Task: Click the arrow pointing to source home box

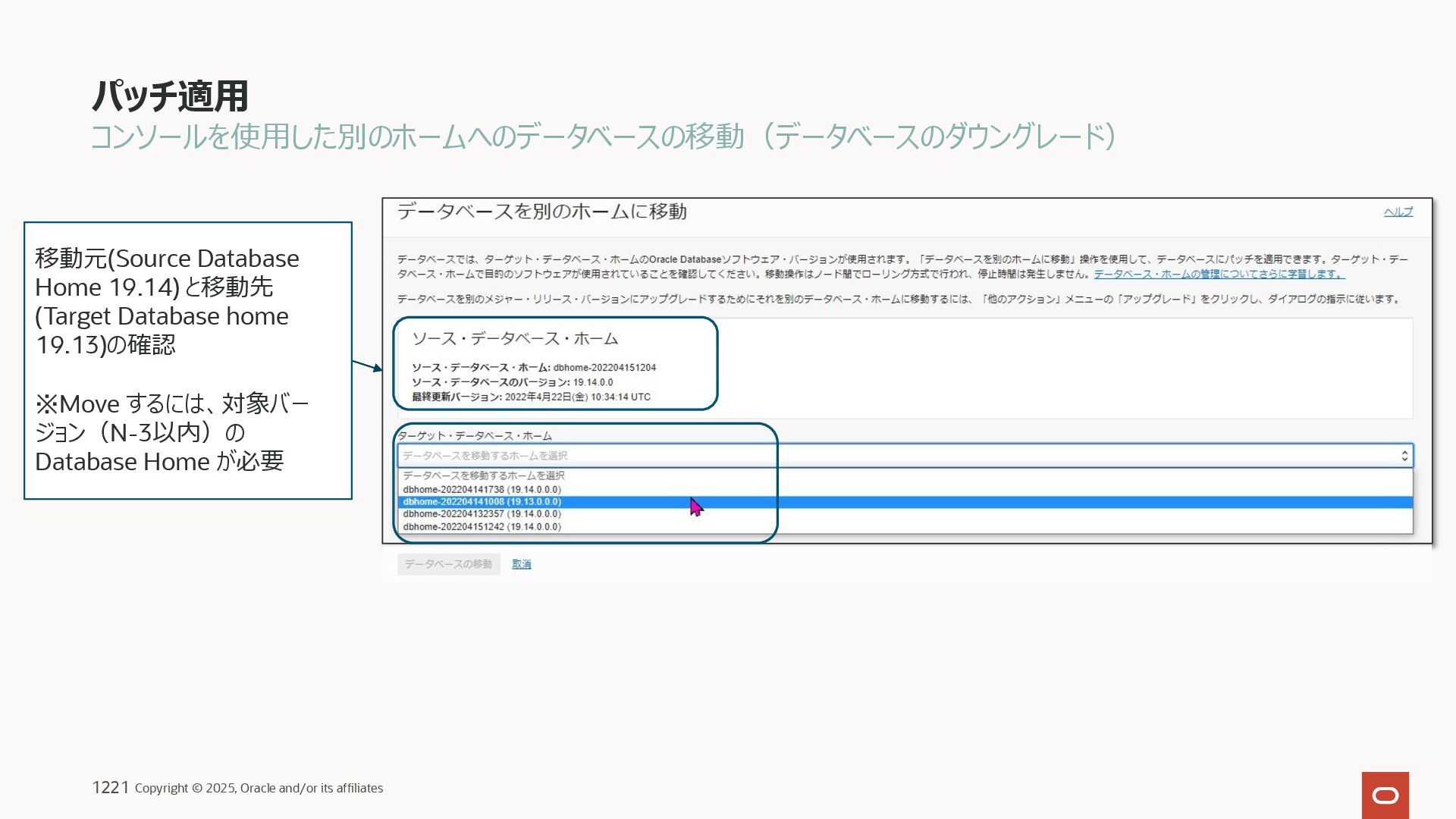Action: tap(368, 366)
